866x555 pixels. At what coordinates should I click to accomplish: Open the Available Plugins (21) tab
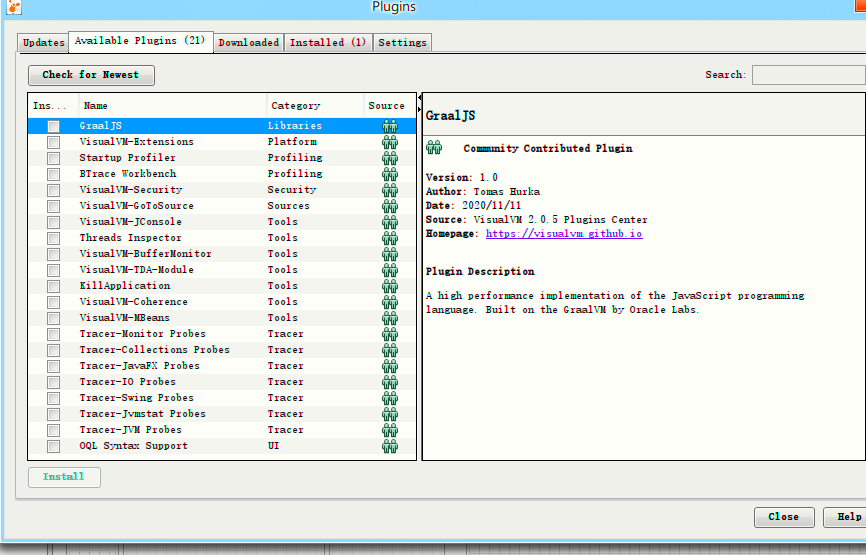pos(140,41)
